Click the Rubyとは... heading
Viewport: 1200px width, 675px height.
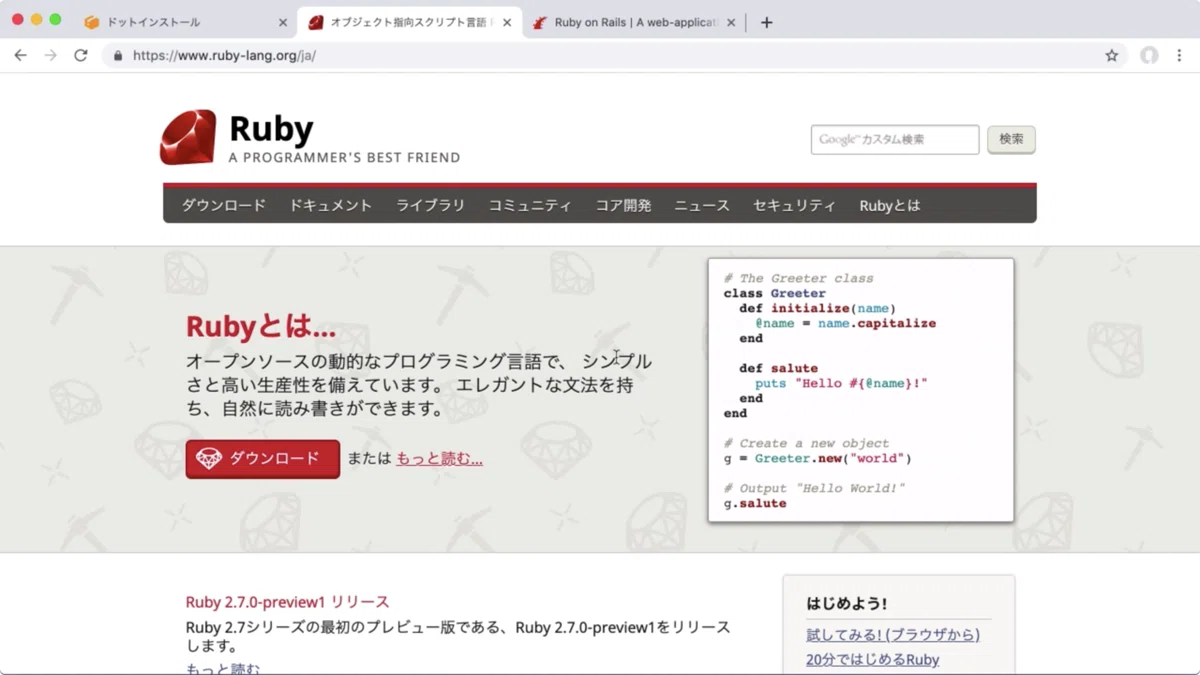tap(260, 327)
